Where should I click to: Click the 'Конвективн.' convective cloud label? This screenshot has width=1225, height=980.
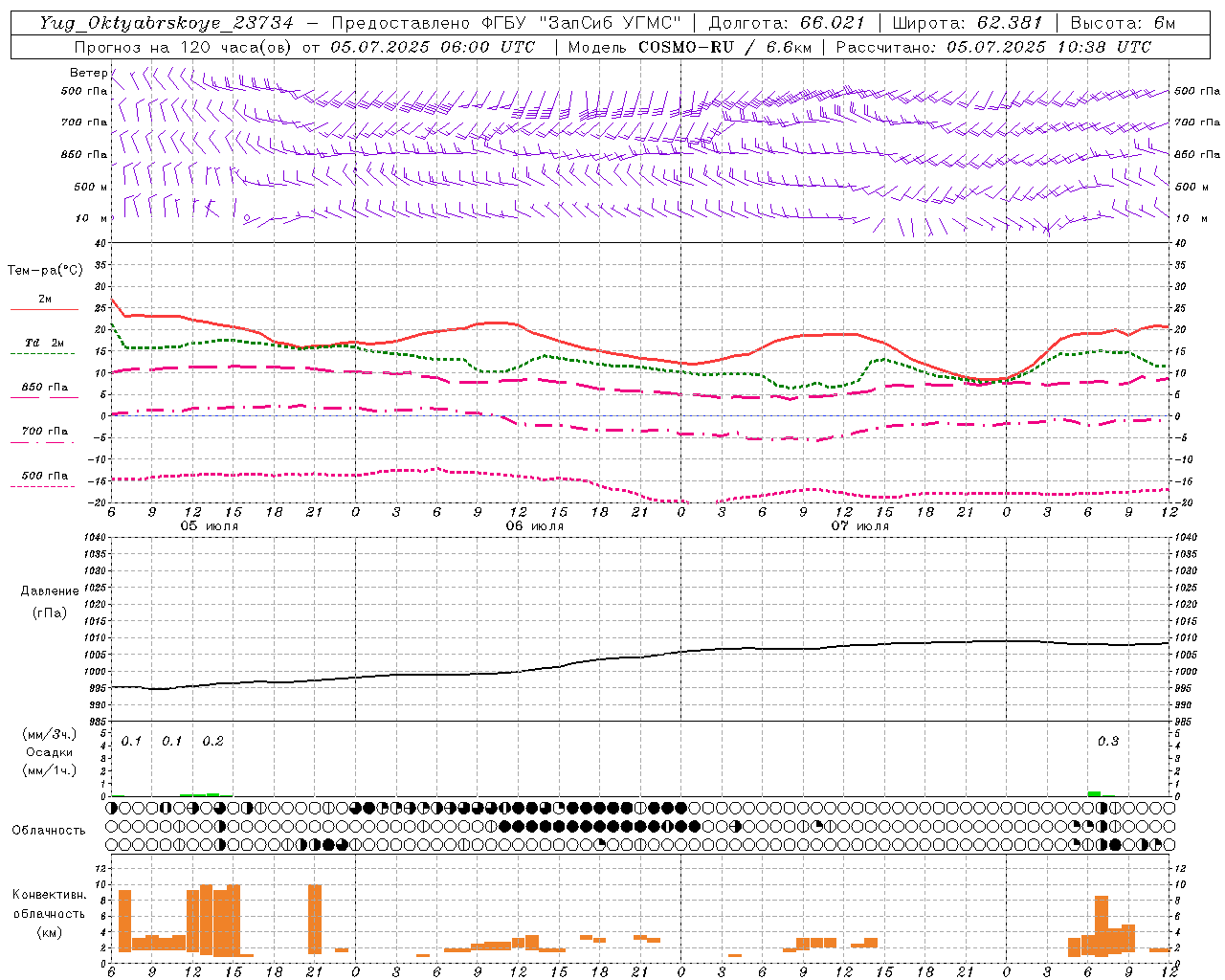pyautogui.click(x=49, y=895)
